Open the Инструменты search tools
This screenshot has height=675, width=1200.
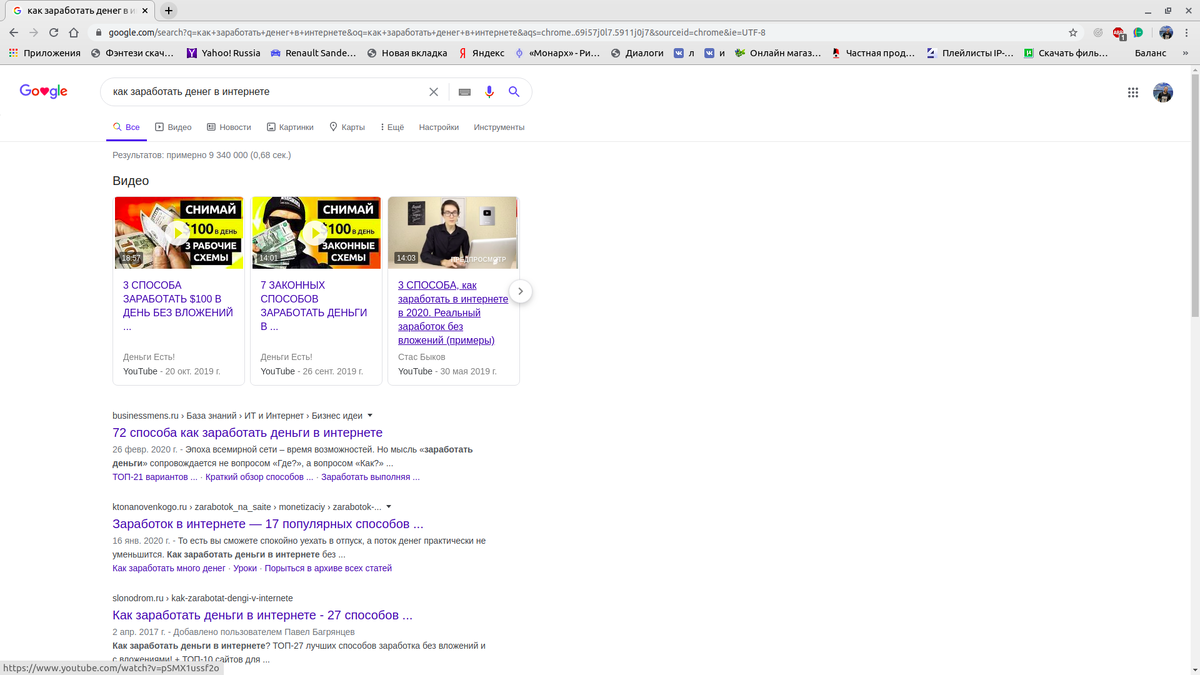tap(499, 127)
